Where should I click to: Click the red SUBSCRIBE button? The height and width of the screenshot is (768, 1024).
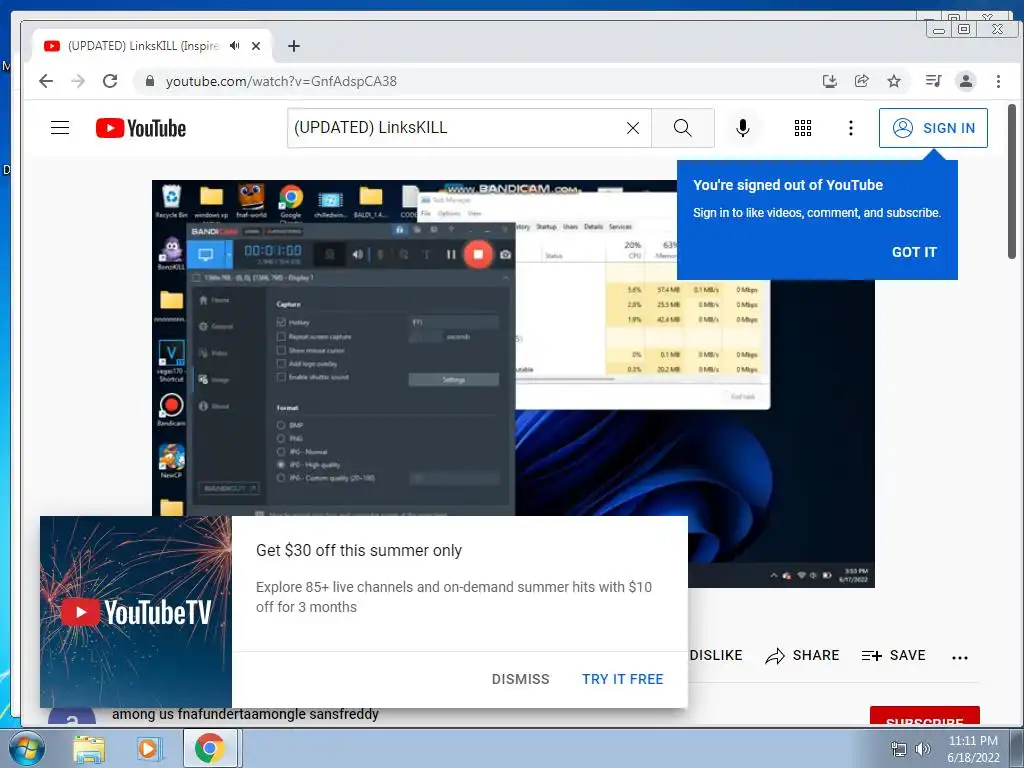point(924,716)
